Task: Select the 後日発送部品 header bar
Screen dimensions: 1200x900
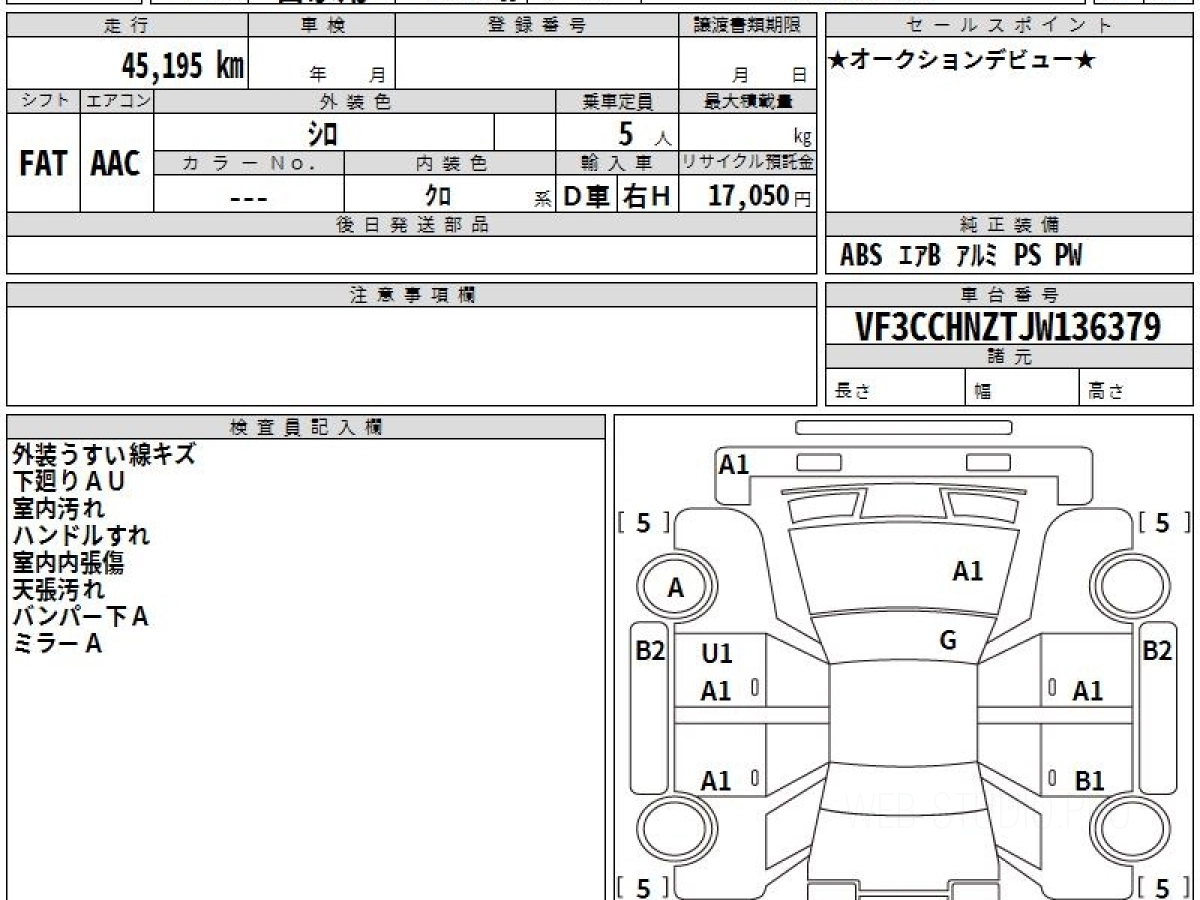Action: [412, 225]
